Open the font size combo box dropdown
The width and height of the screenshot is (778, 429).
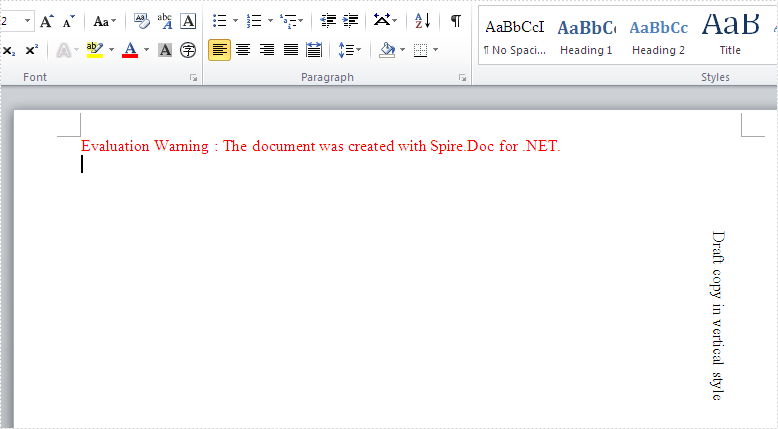(x=27, y=21)
